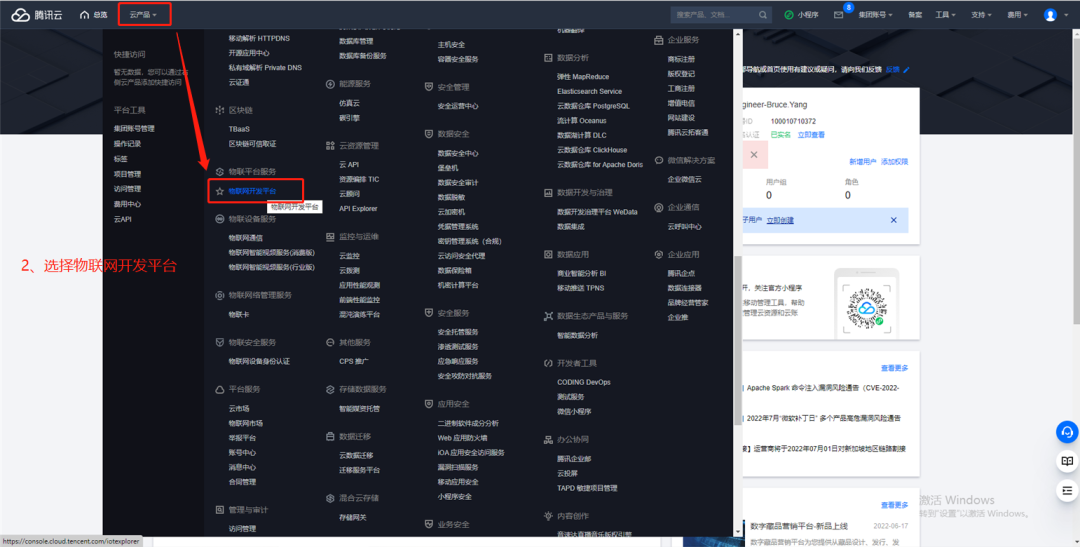This screenshot has width=1080, height=547.
Task: Open the 备案 menu item
Action: tap(915, 14)
